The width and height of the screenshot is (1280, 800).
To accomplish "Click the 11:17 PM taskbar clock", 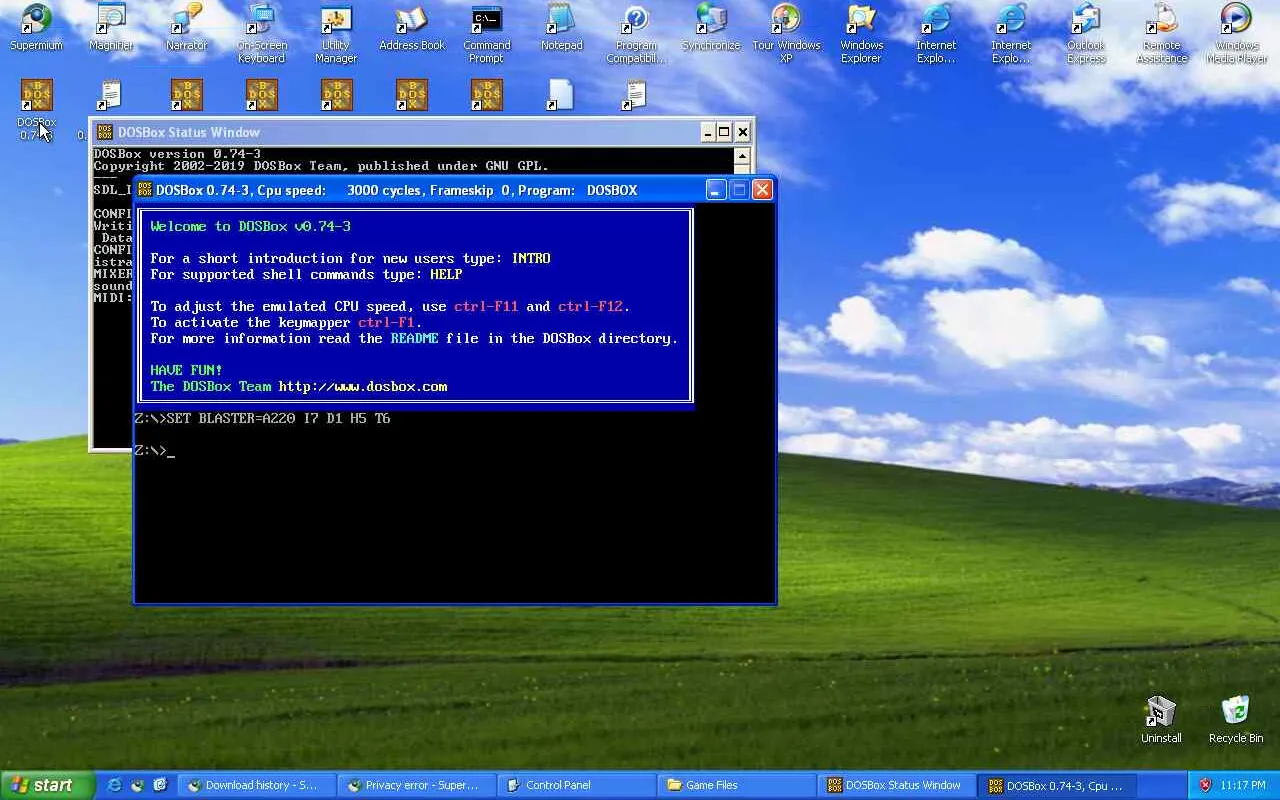I will [x=1243, y=785].
